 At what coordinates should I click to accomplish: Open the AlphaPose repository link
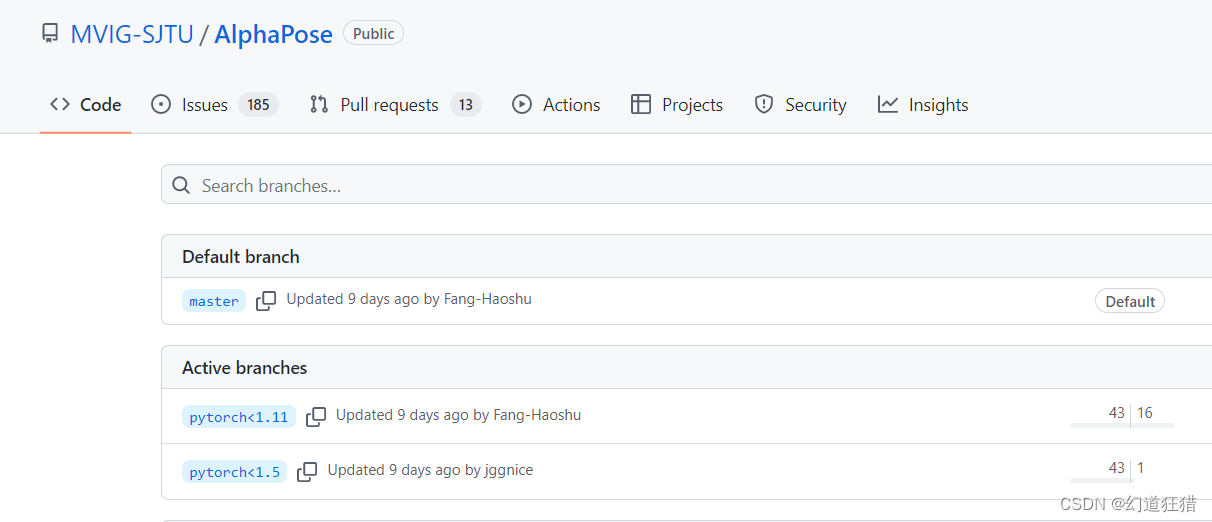tap(273, 34)
